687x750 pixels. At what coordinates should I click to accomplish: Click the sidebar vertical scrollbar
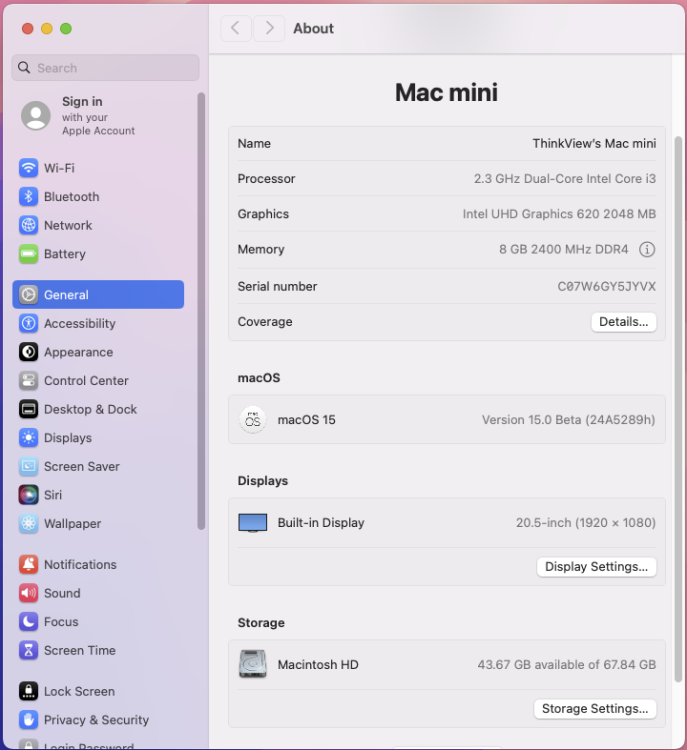click(x=201, y=311)
